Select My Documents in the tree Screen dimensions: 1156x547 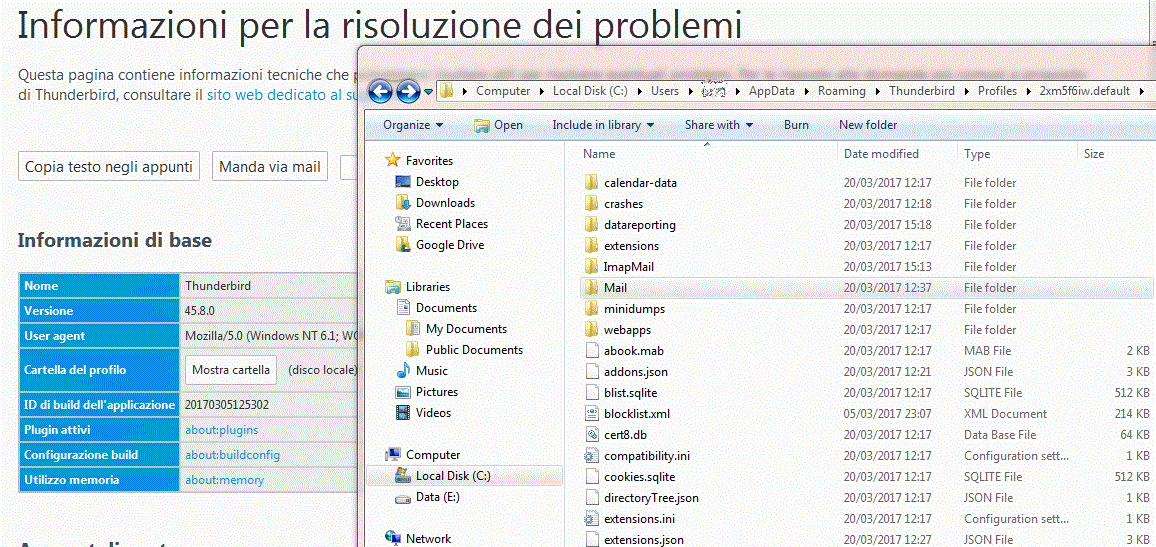pos(465,329)
